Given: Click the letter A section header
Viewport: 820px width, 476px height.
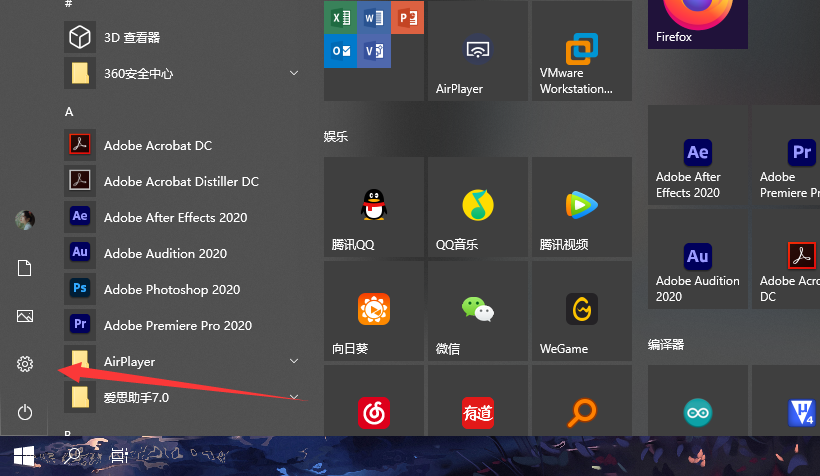Looking at the screenshot, I should [x=70, y=112].
